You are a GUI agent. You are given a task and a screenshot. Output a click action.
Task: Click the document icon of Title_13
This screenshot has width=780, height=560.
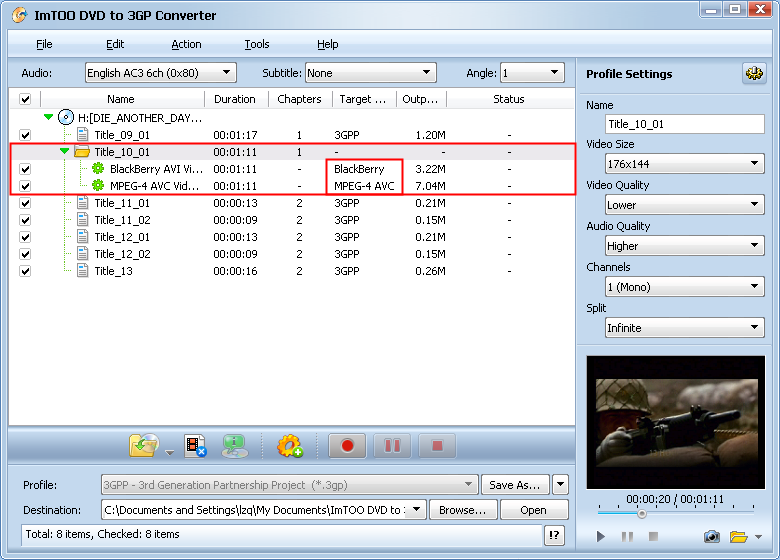[x=83, y=271]
